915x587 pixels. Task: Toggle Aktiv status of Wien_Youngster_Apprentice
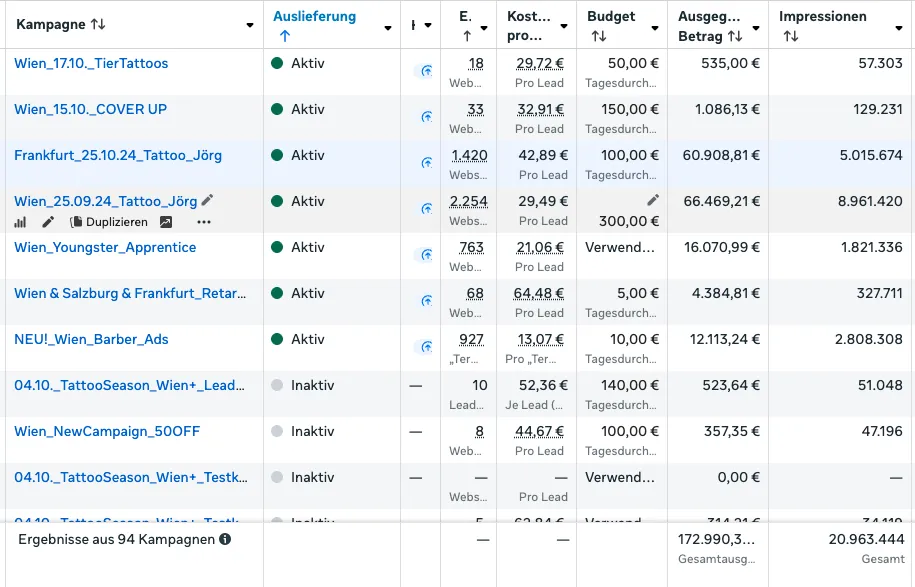click(x=277, y=248)
